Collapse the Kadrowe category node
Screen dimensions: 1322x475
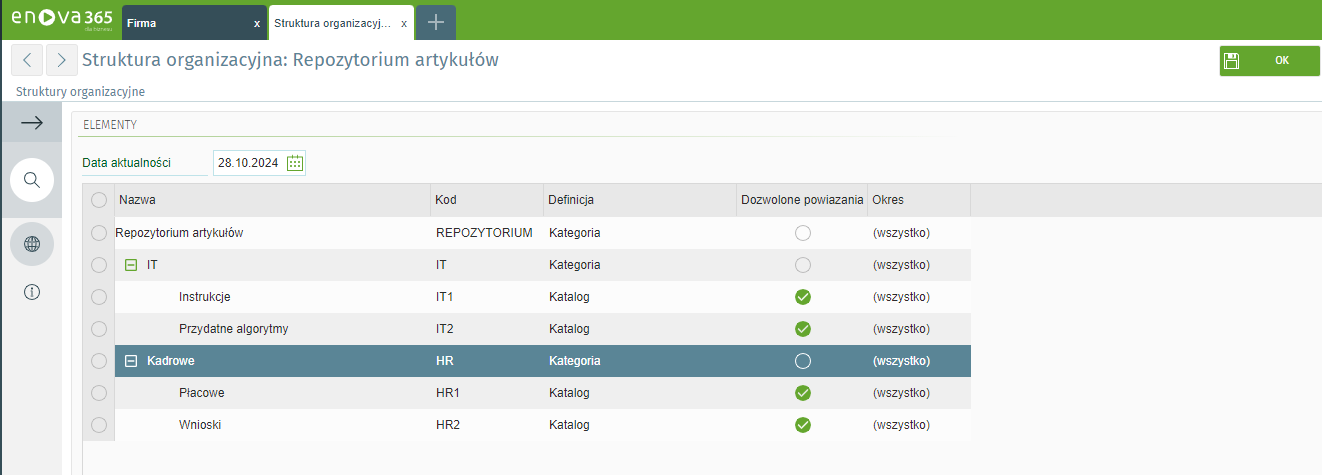pos(131,361)
